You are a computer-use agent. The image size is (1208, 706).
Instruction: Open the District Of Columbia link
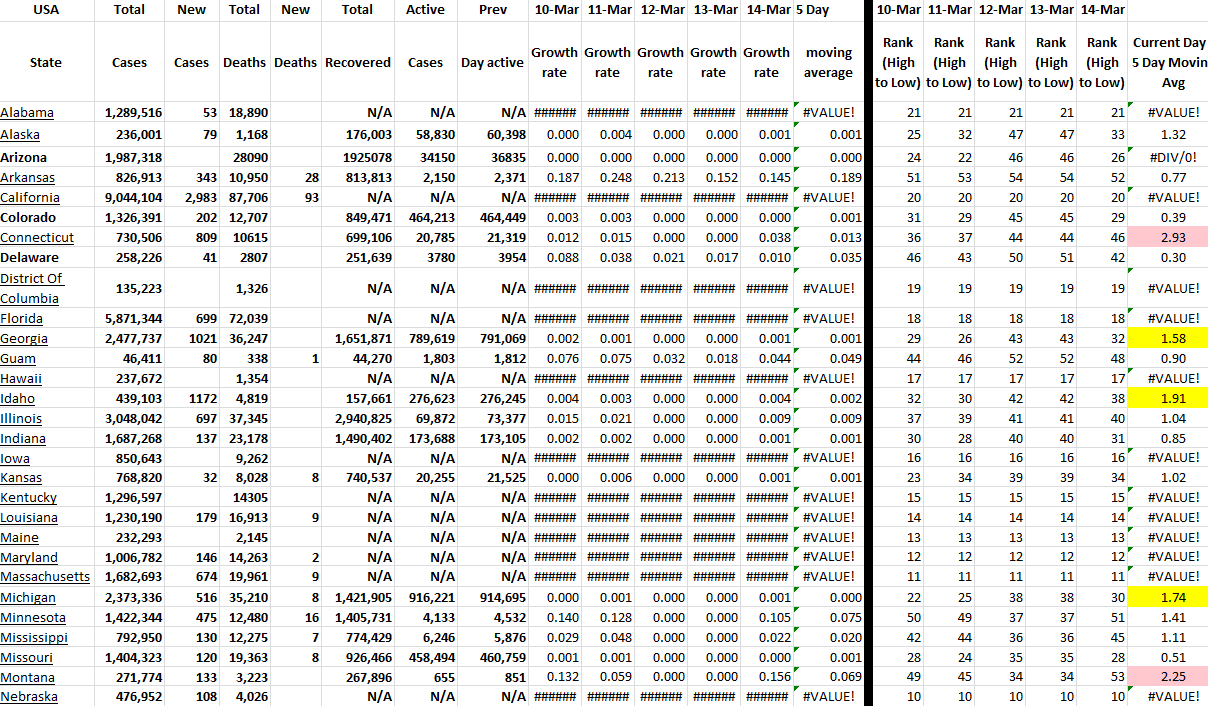(x=31, y=288)
